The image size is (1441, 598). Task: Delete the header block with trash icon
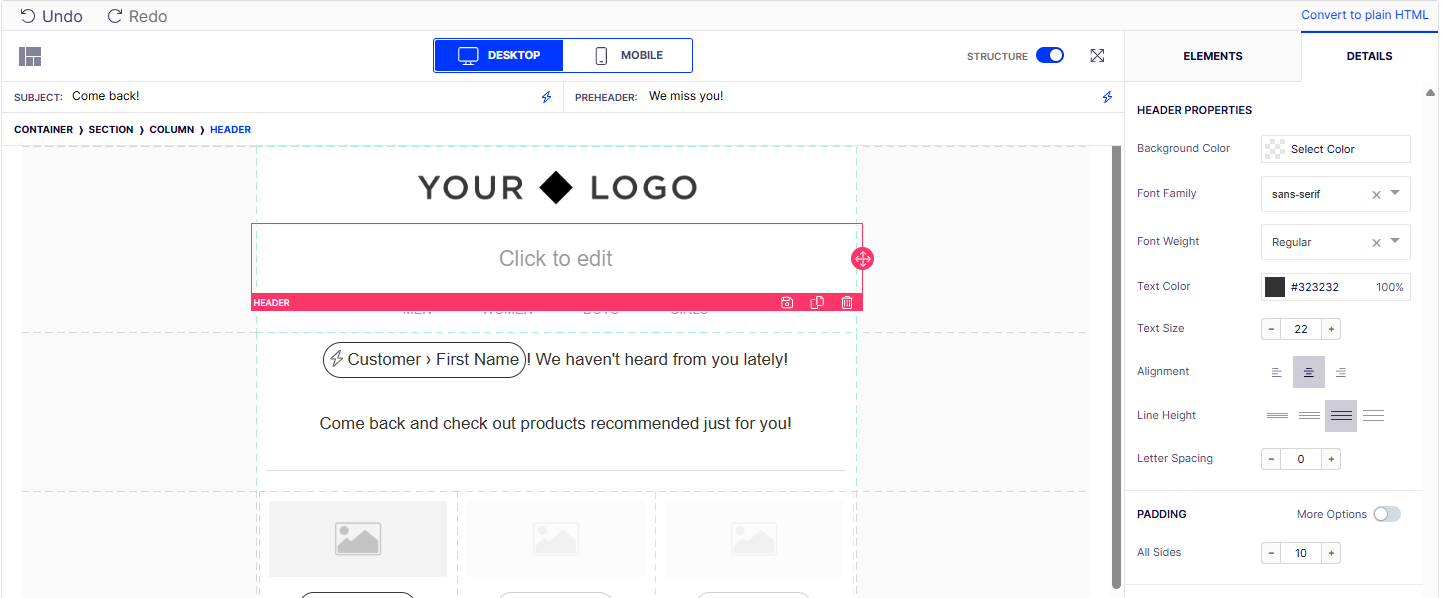(x=847, y=302)
